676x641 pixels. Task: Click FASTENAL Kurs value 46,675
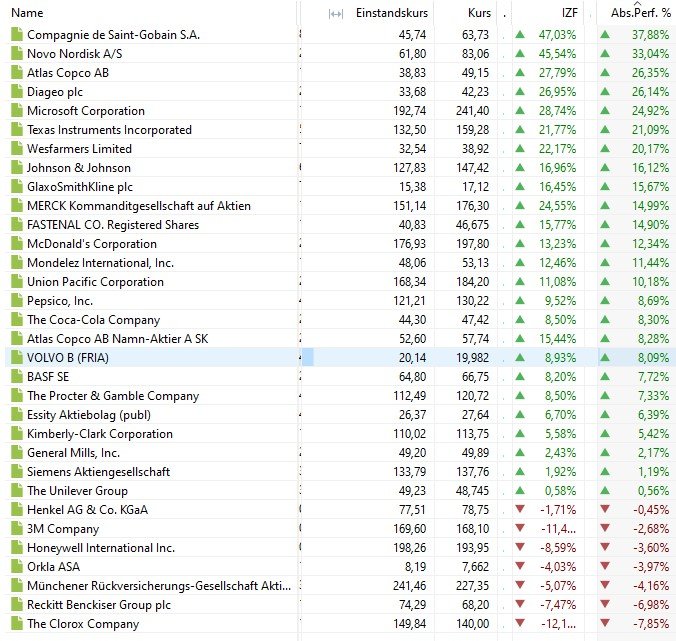tap(473, 225)
